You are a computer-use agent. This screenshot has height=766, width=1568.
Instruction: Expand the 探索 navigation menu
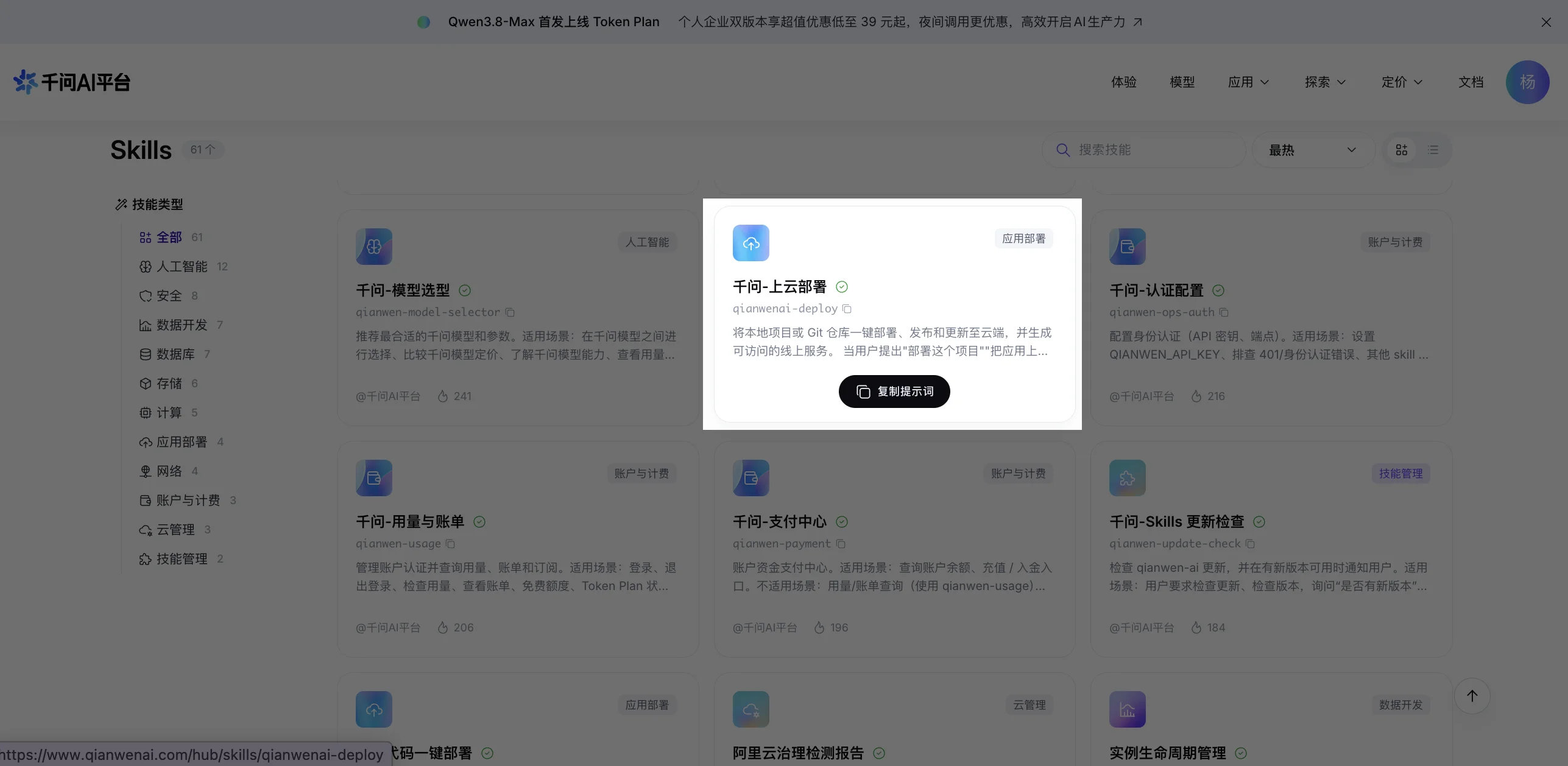tap(1325, 82)
